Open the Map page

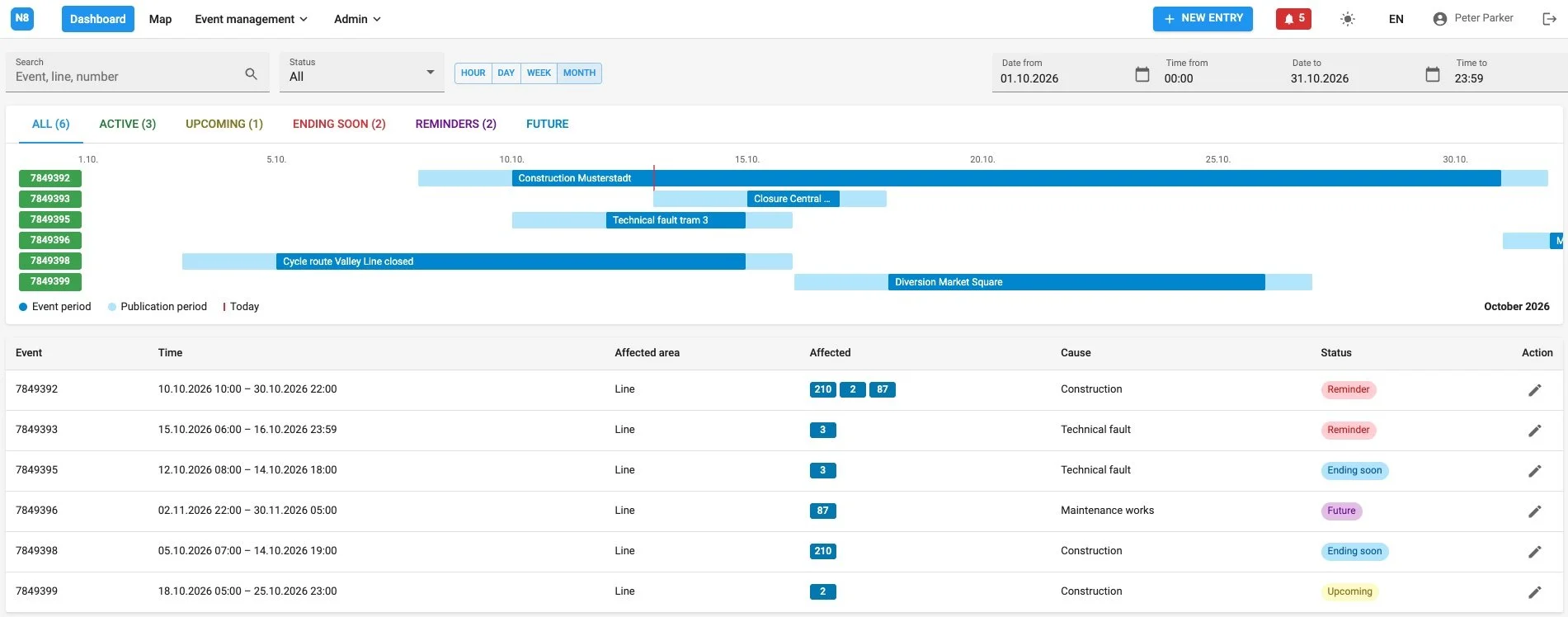[x=160, y=19]
